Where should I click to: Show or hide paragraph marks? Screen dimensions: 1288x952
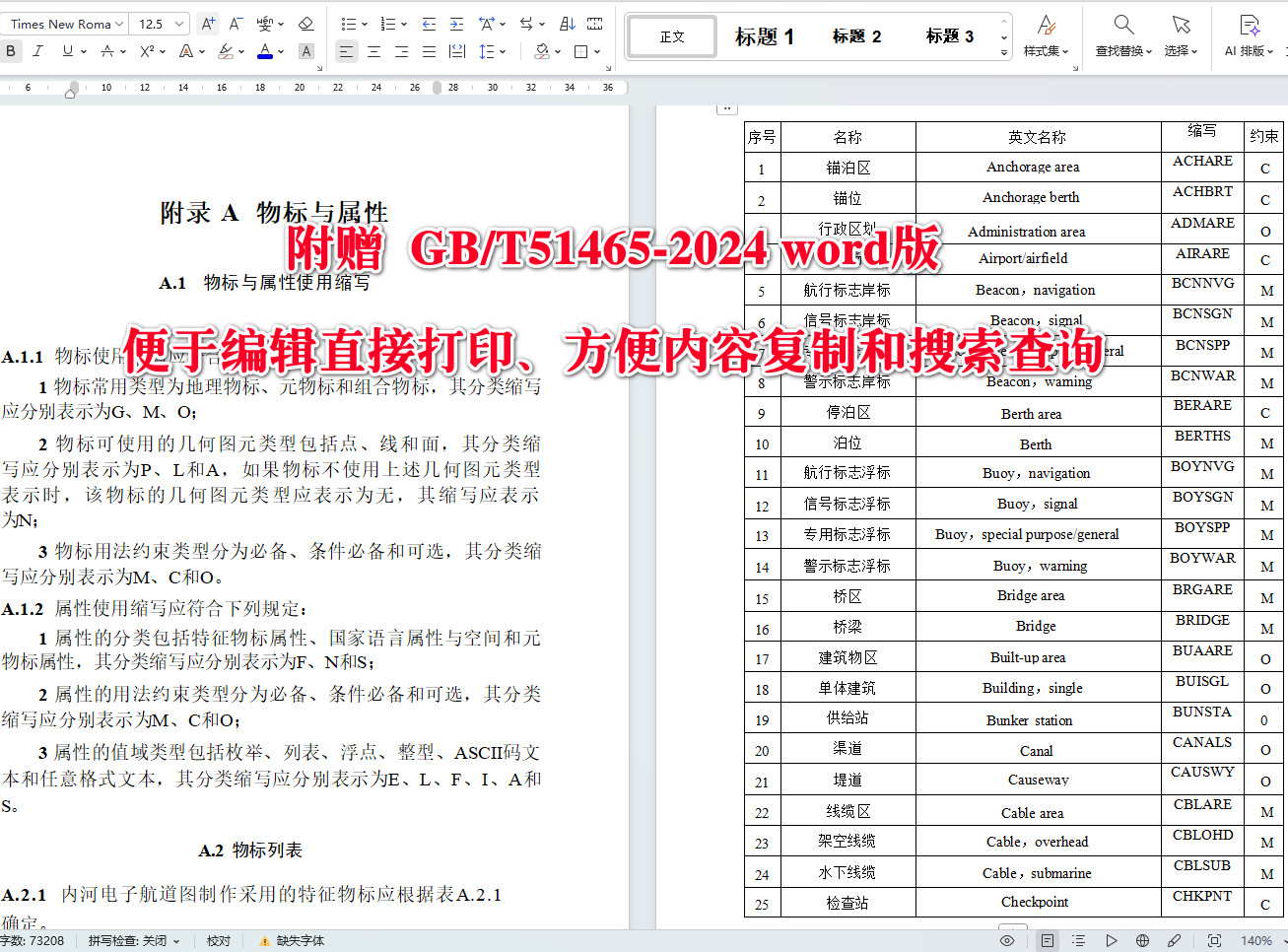tap(594, 24)
